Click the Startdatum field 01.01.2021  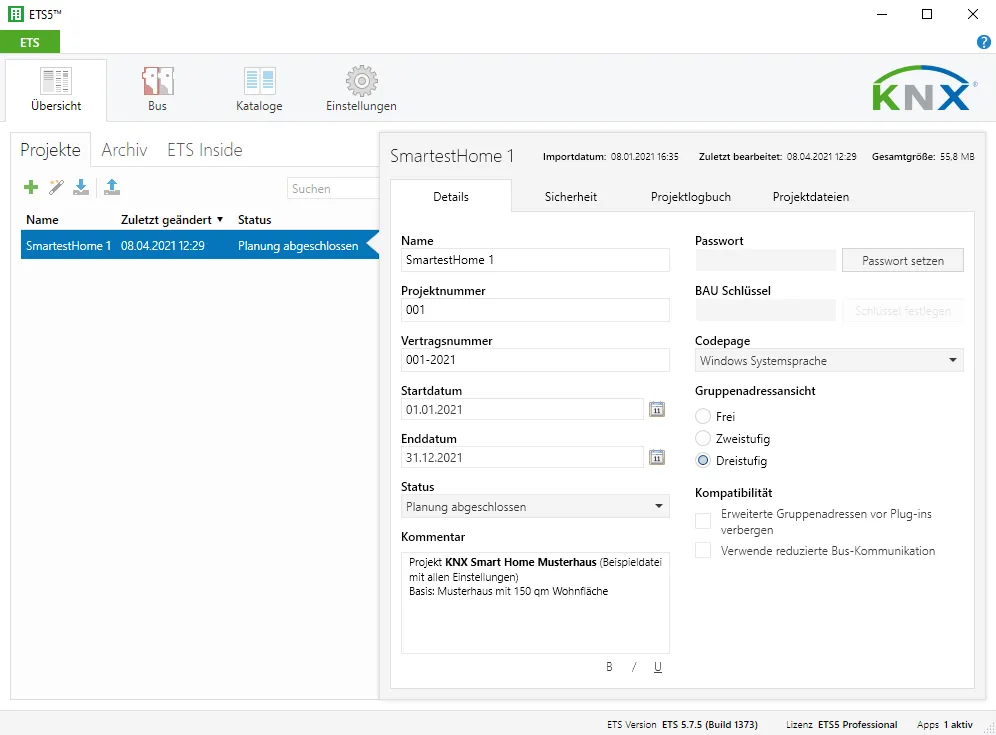click(522, 409)
